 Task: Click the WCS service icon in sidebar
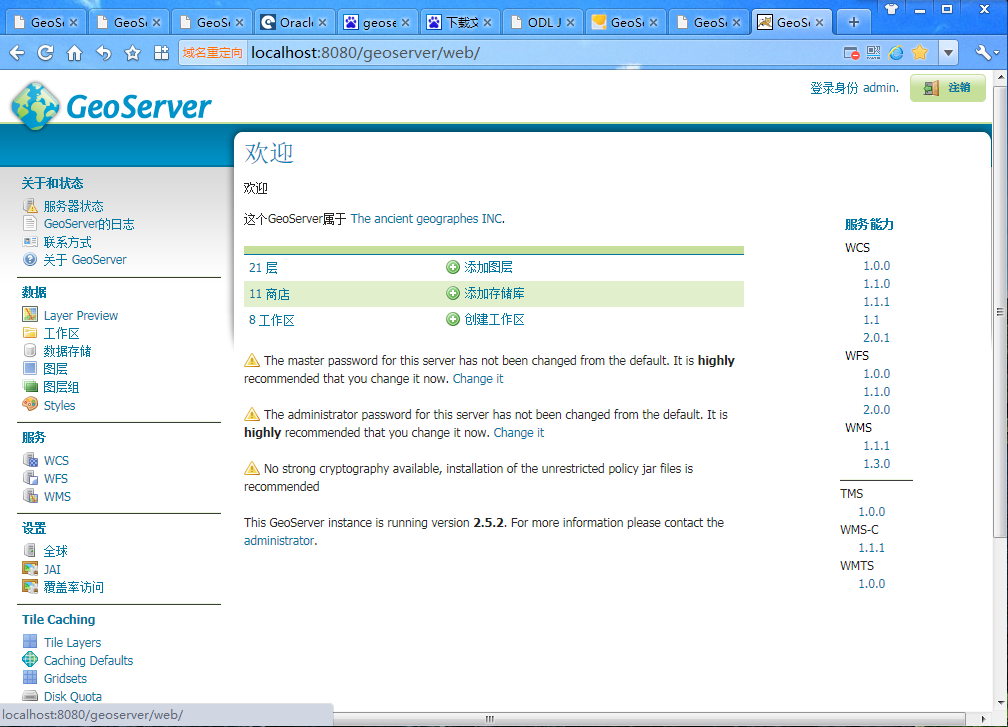pyautogui.click(x=30, y=460)
